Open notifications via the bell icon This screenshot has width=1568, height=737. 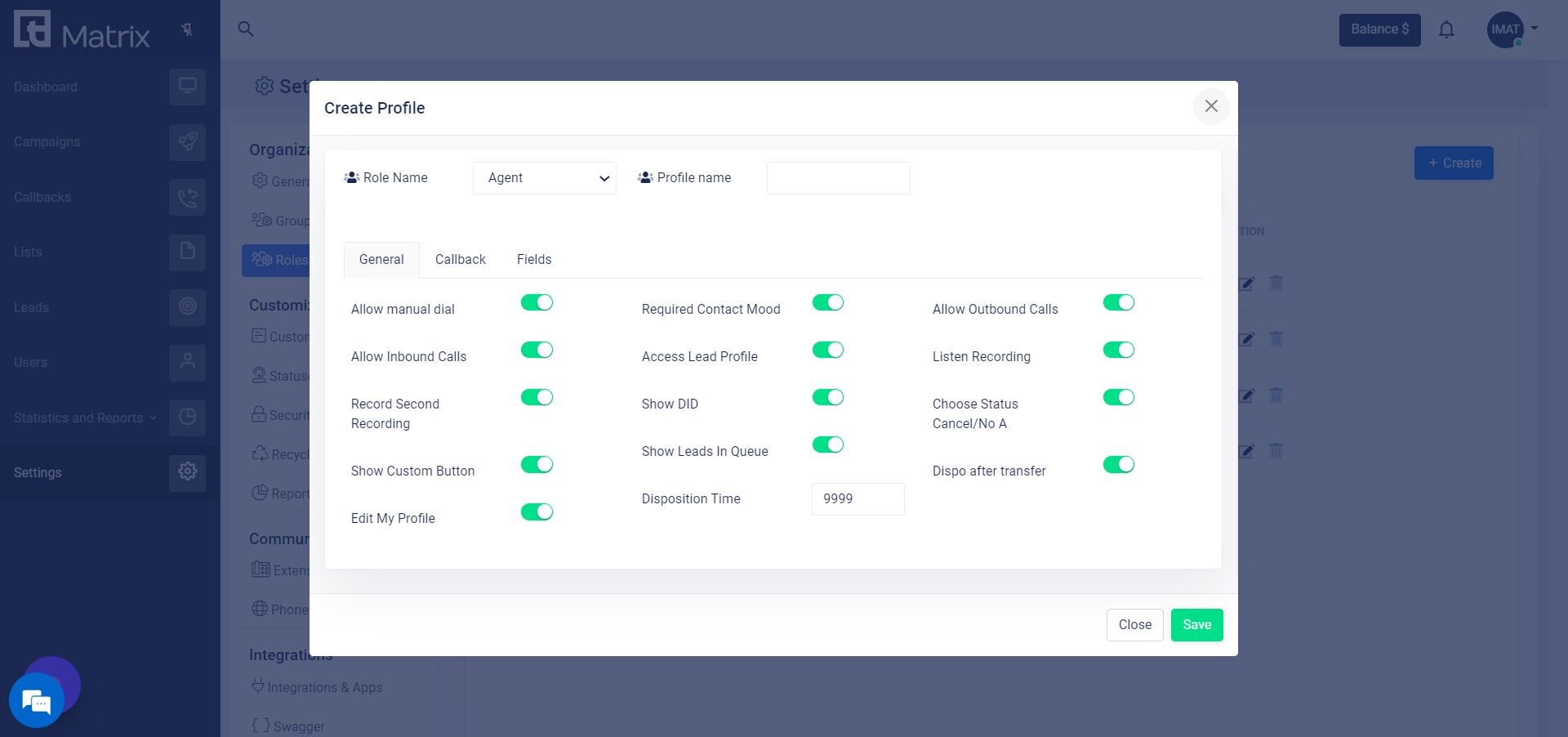(1446, 29)
